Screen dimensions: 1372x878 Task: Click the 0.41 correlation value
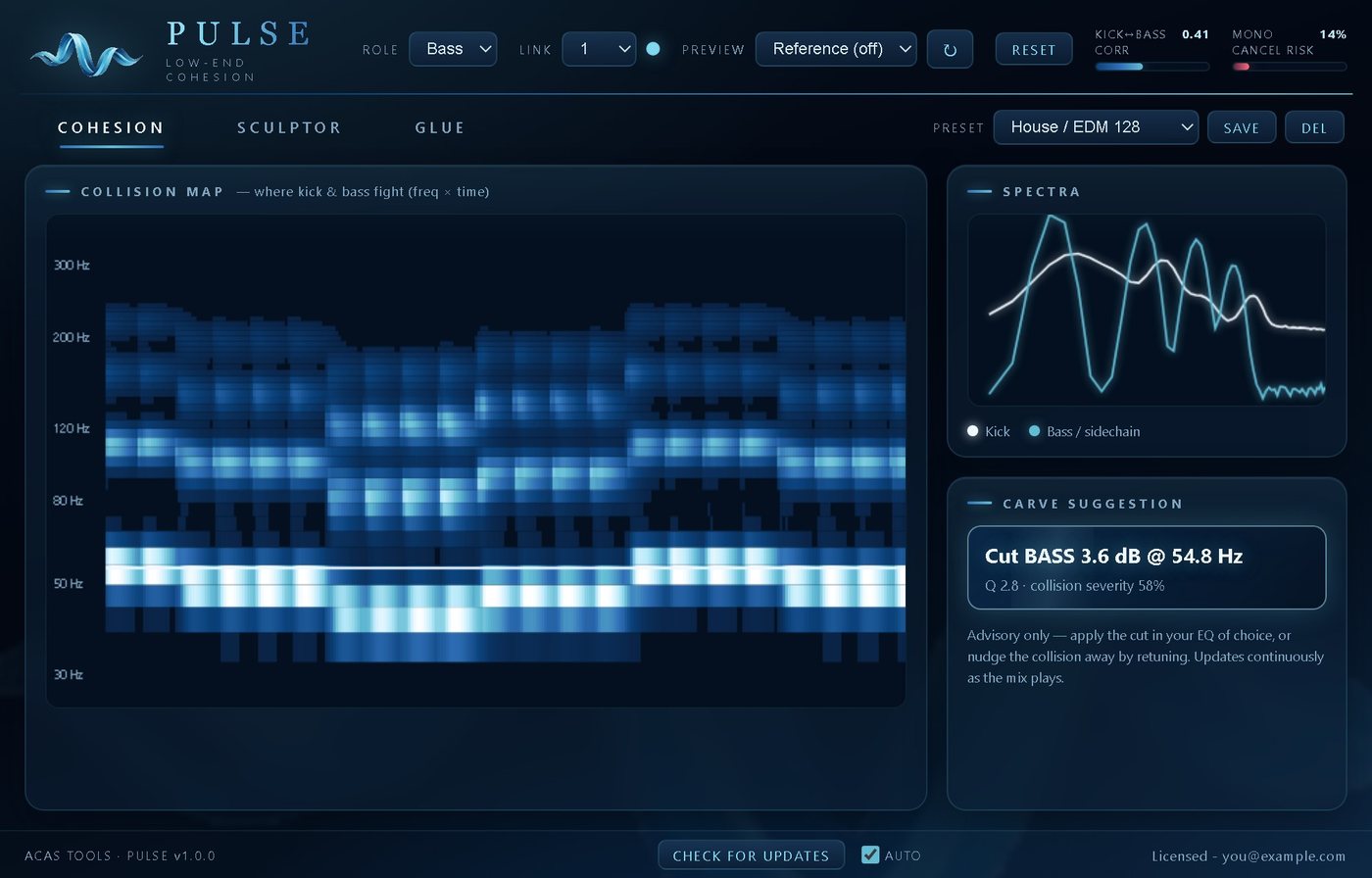tap(1196, 34)
